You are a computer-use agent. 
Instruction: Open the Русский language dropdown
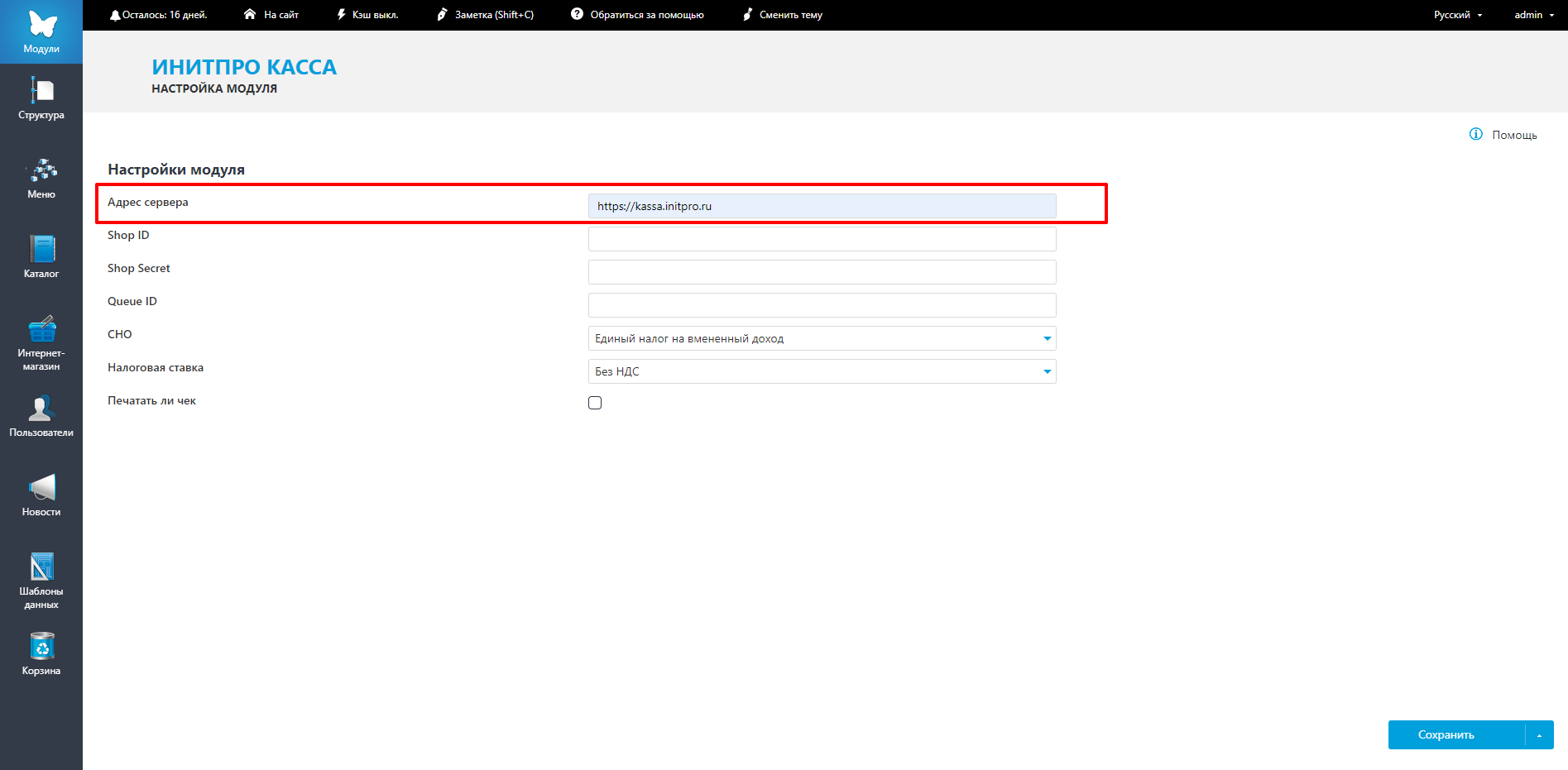click(x=1458, y=15)
